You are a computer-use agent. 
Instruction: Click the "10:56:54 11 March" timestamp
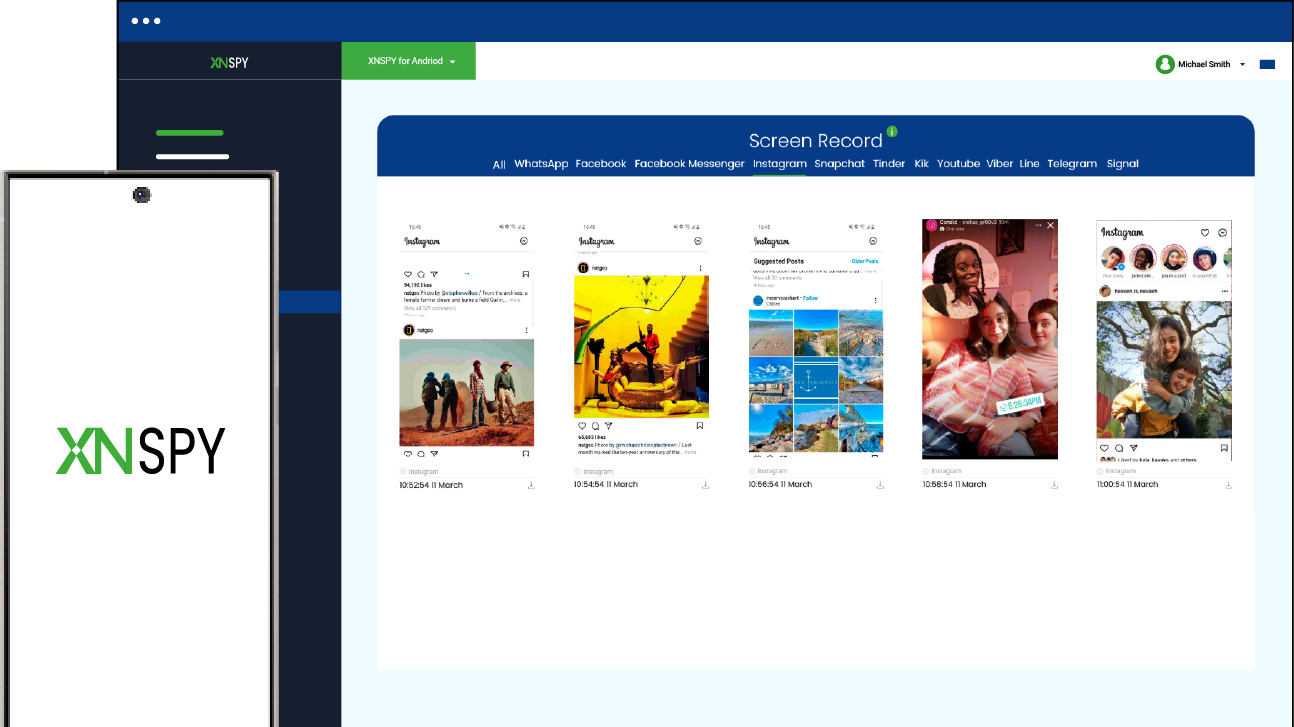click(x=781, y=484)
